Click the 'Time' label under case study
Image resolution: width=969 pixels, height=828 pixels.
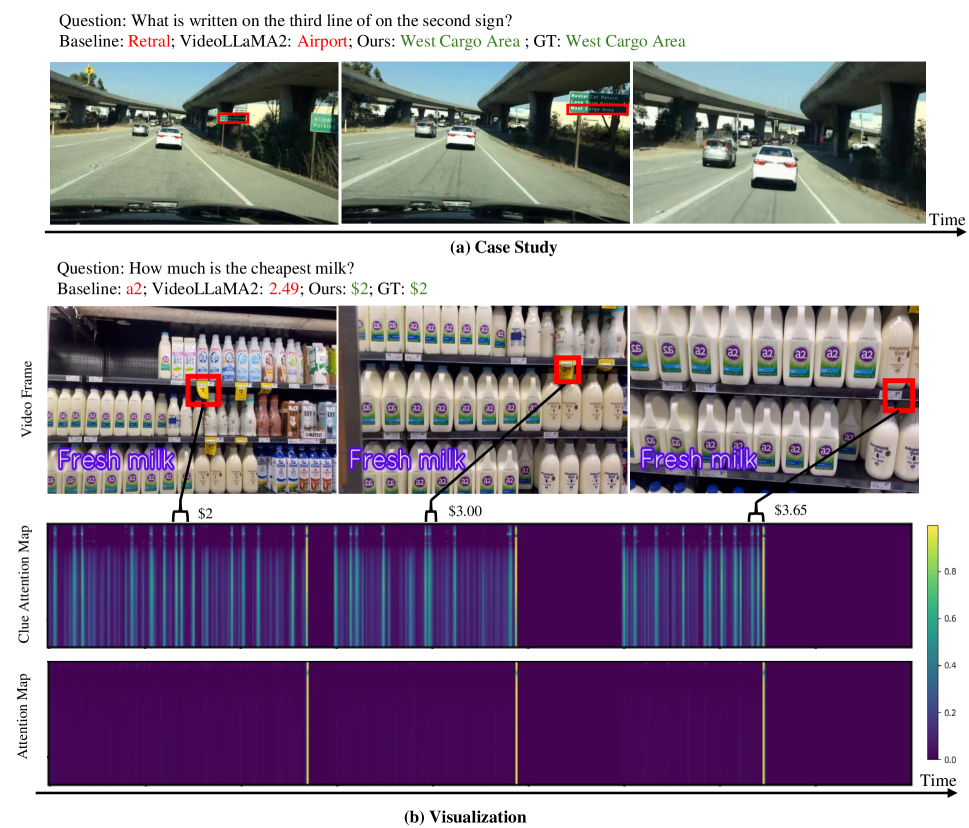947,219
